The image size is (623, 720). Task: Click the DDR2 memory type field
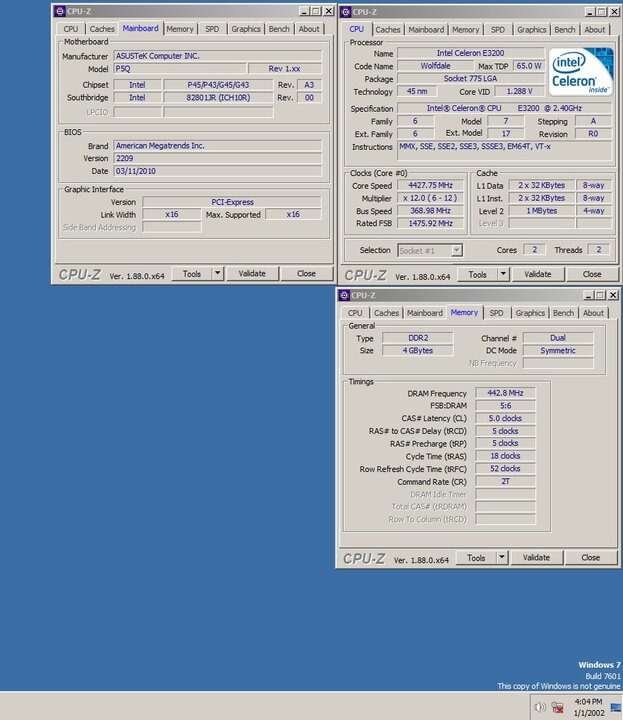tap(418, 338)
